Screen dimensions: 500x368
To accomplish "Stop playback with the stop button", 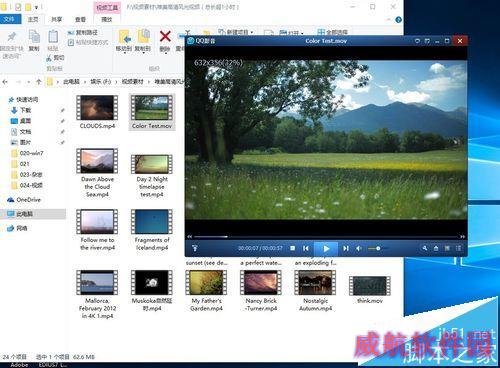I will click(x=292, y=248).
